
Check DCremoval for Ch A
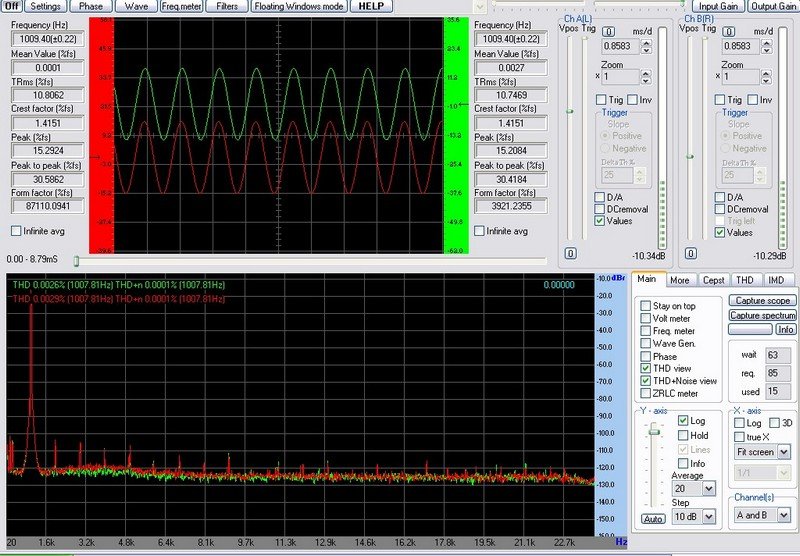coord(600,209)
